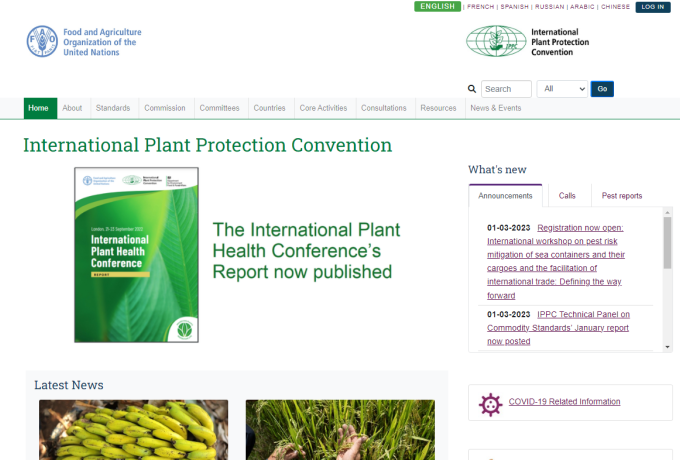Switch to the Calls tab

[567, 196]
